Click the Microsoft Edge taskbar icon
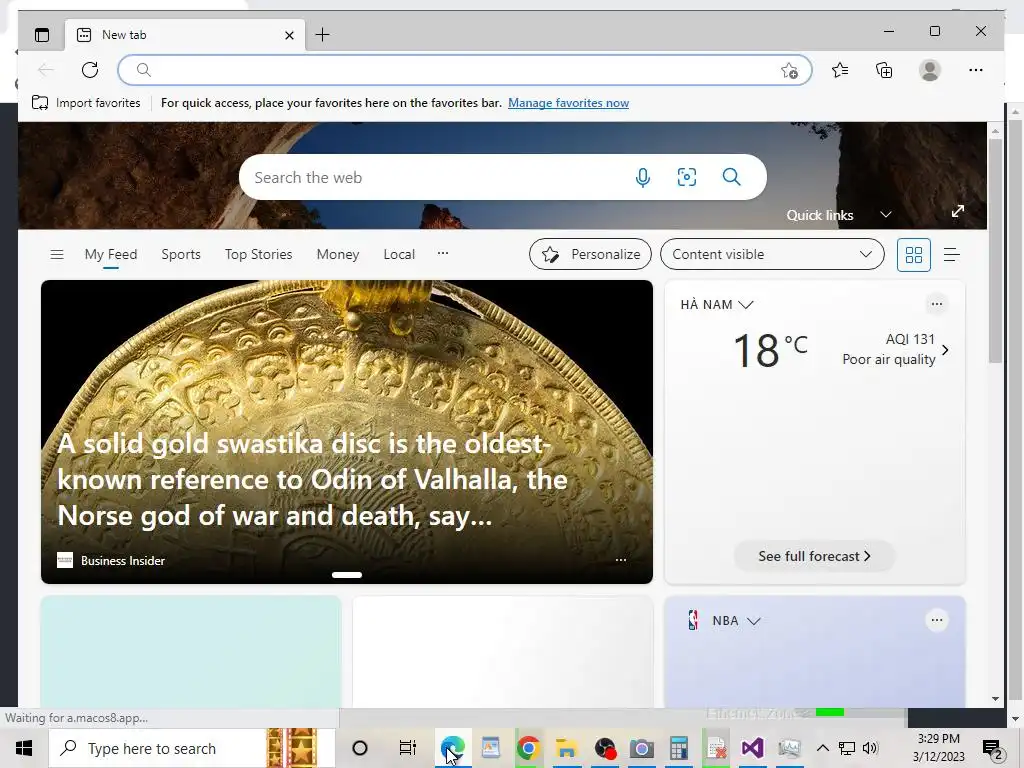 coord(453,748)
